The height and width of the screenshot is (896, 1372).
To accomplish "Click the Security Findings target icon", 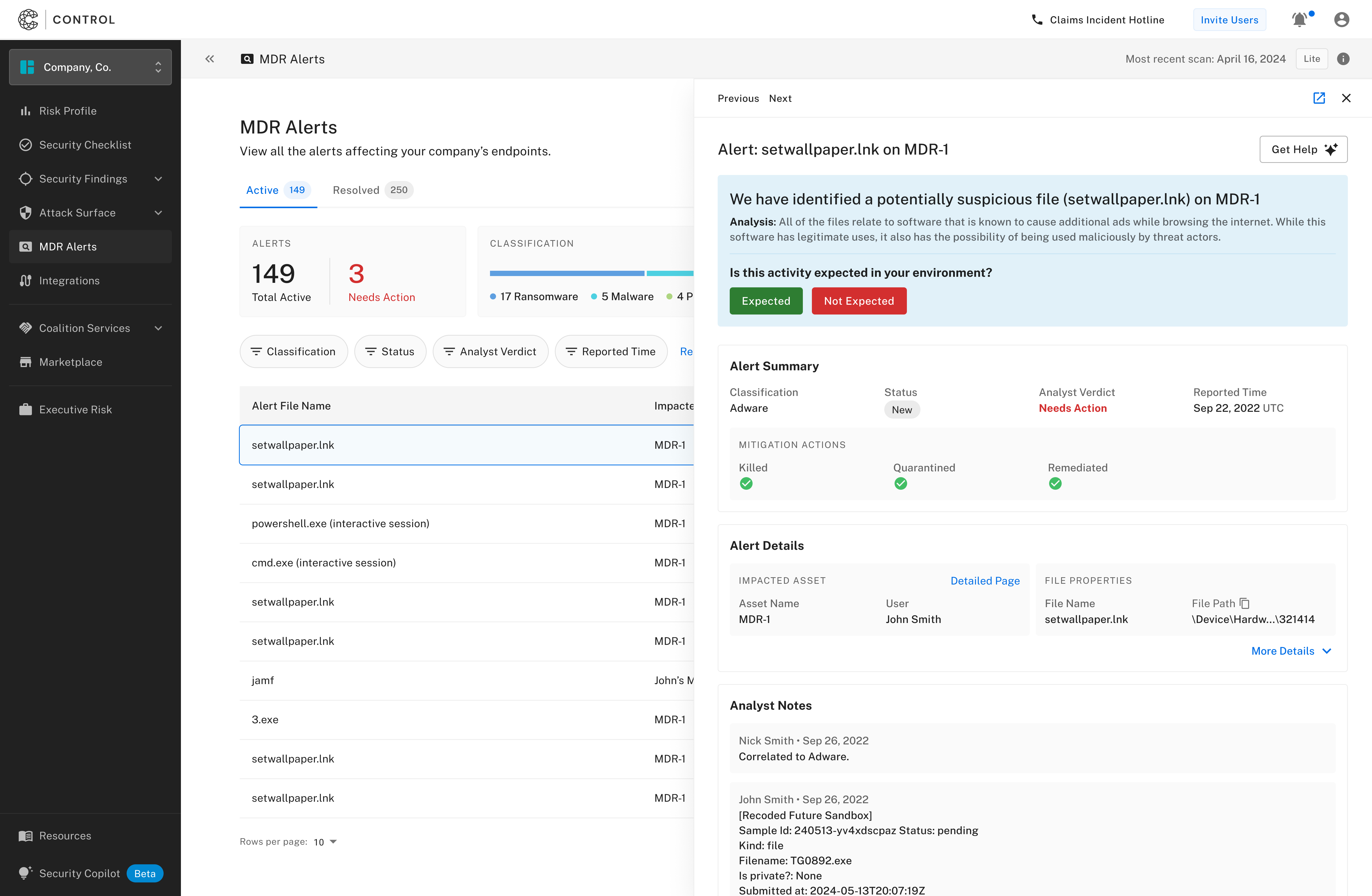I will click(25, 179).
